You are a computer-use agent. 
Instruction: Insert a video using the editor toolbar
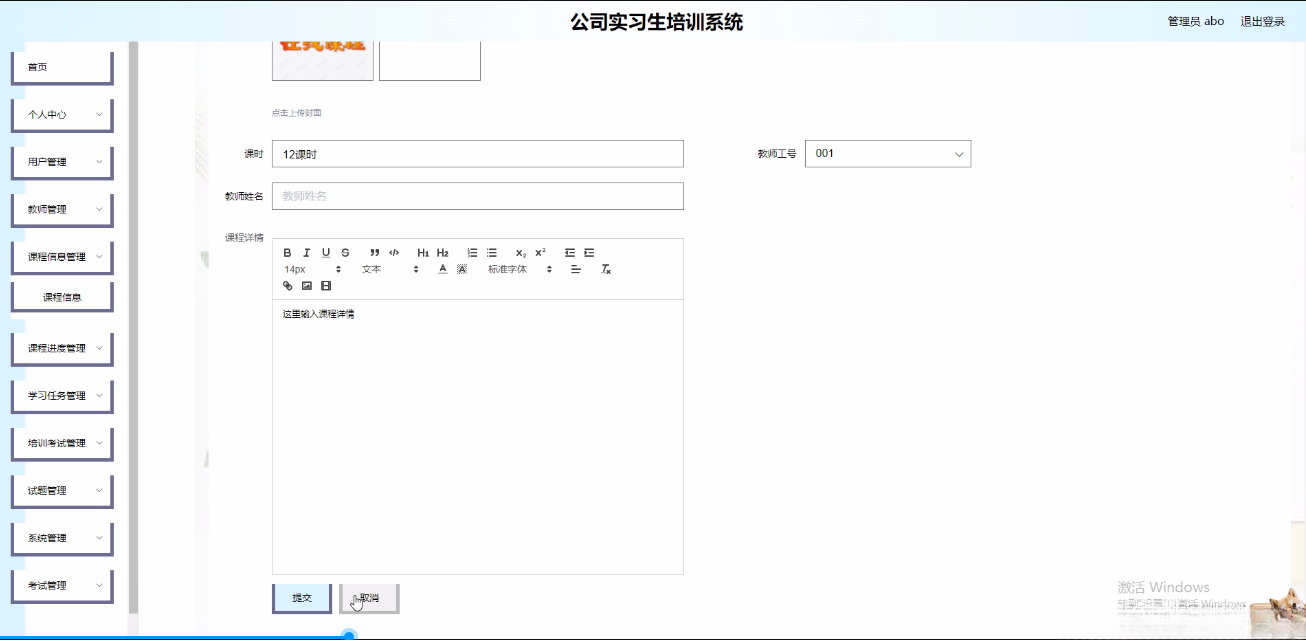coord(325,286)
